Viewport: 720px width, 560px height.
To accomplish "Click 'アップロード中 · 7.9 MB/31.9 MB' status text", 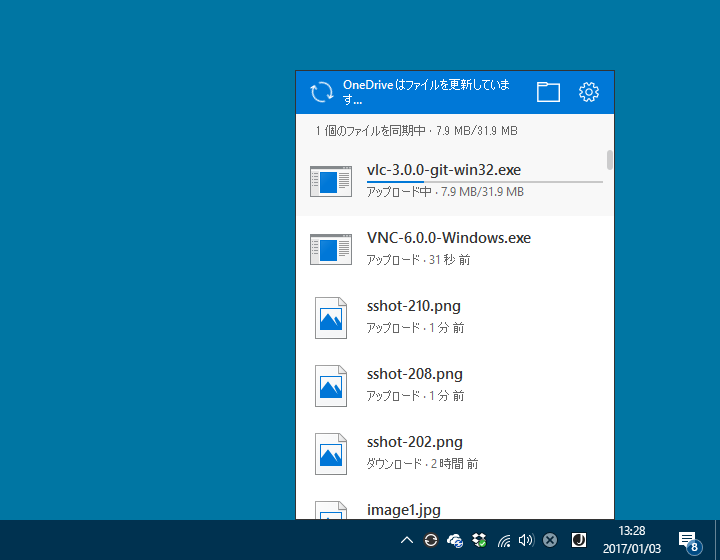I will coord(445,192).
